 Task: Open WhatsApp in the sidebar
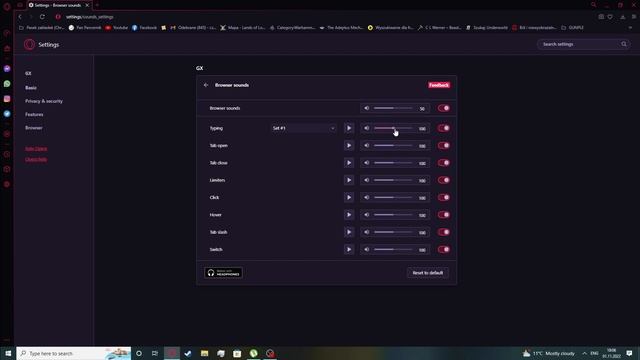point(7,84)
